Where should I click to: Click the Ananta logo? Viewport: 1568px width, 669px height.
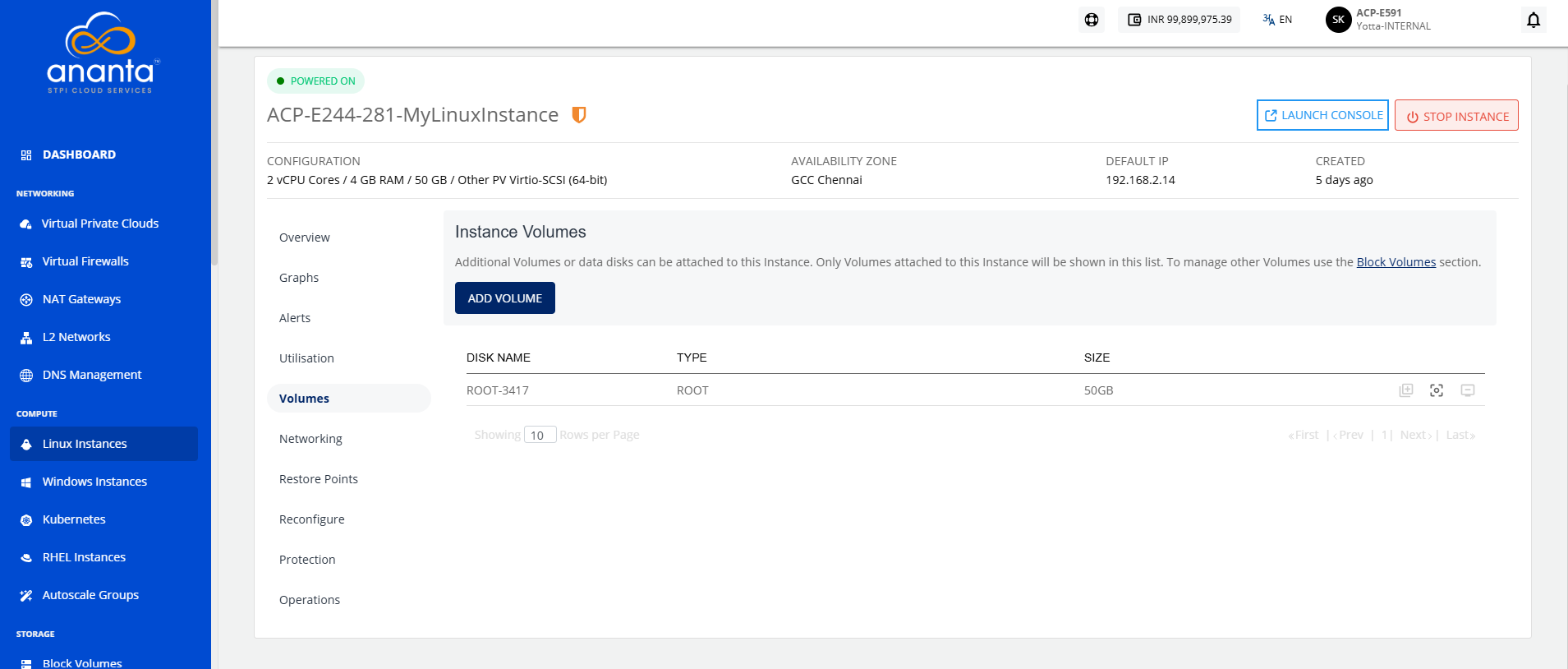(x=103, y=53)
